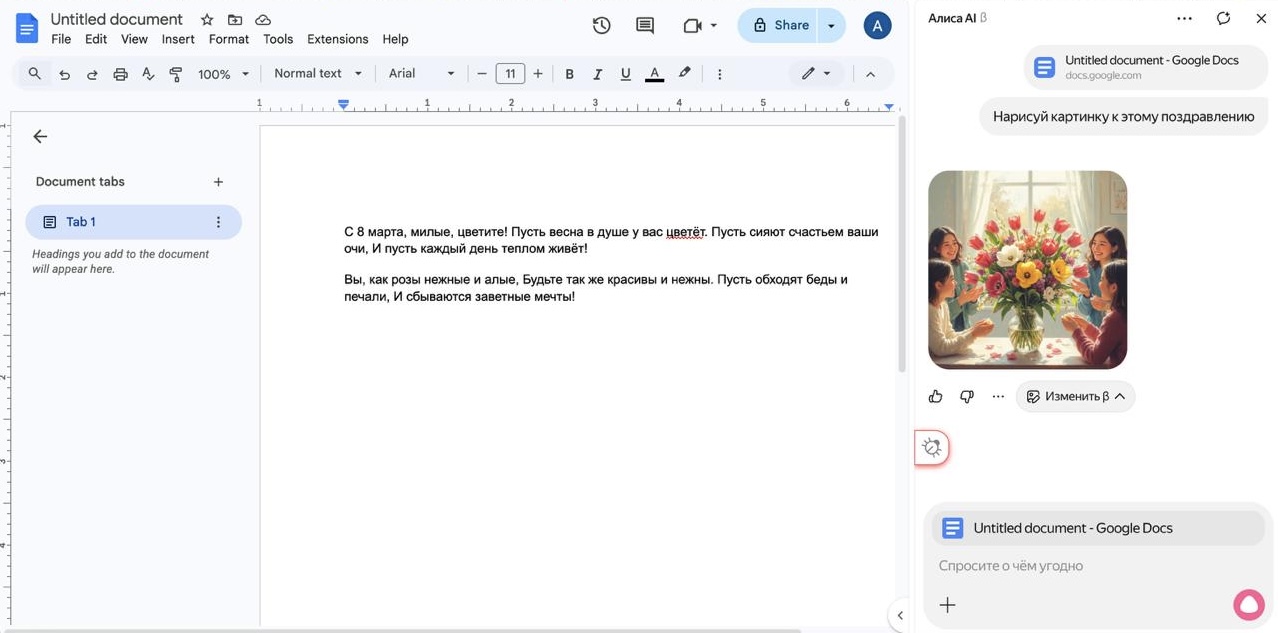
Task: Star the Untitled document
Action: click(x=207, y=20)
